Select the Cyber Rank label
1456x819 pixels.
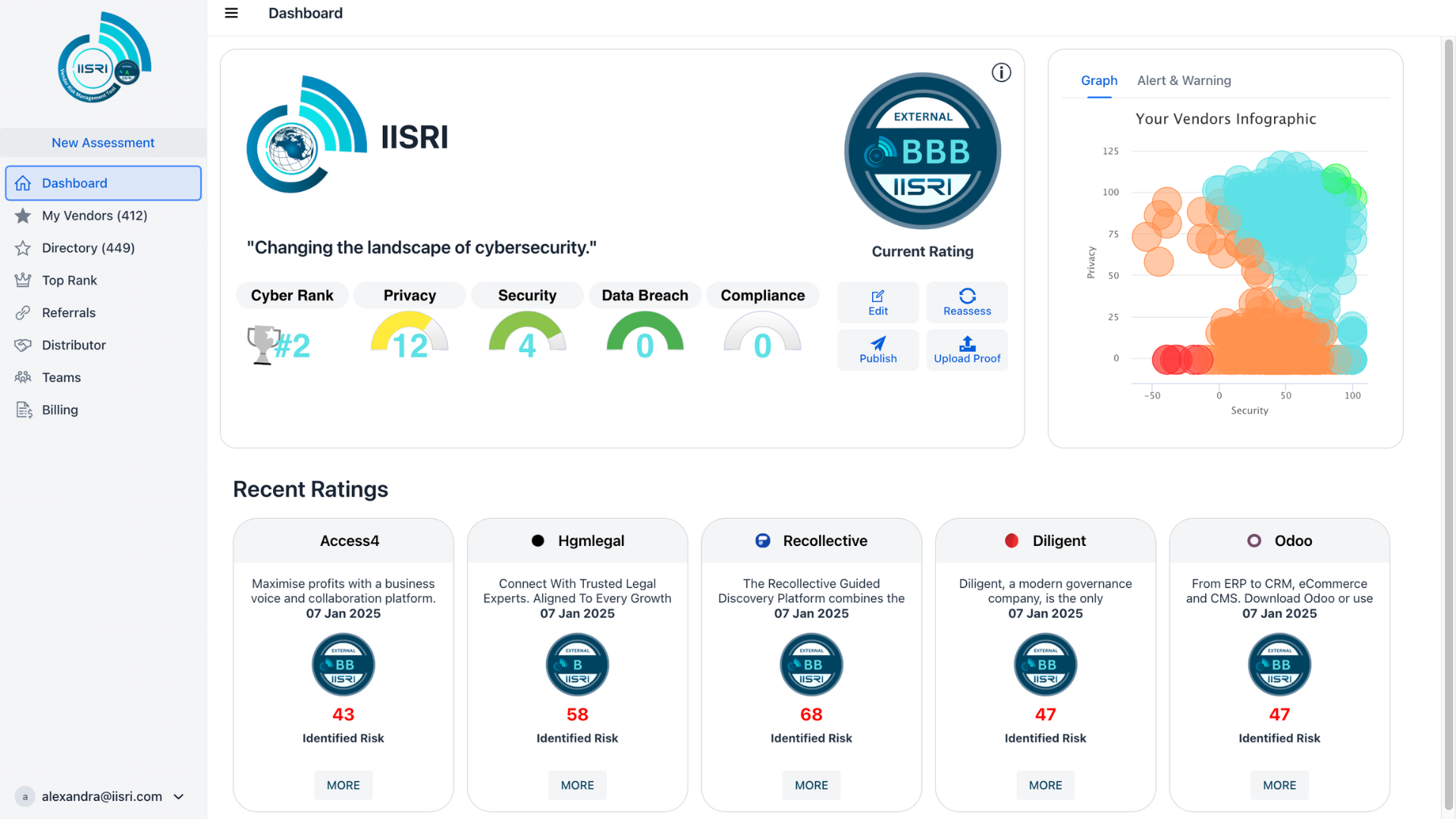(292, 295)
